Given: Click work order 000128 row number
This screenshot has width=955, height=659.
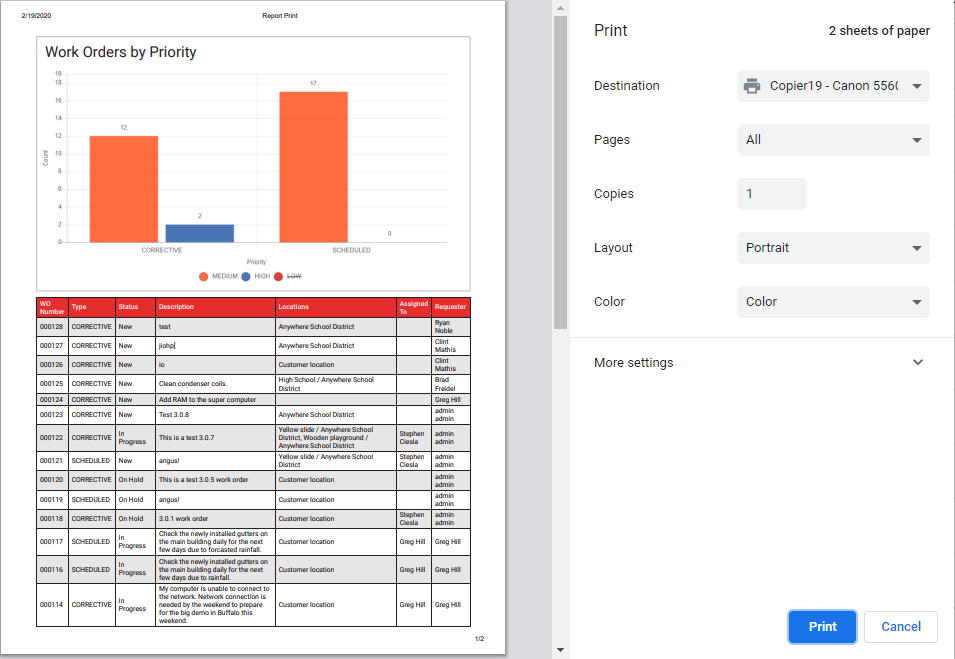Looking at the screenshot, I should pyautogui.click(x=52, y=327).
